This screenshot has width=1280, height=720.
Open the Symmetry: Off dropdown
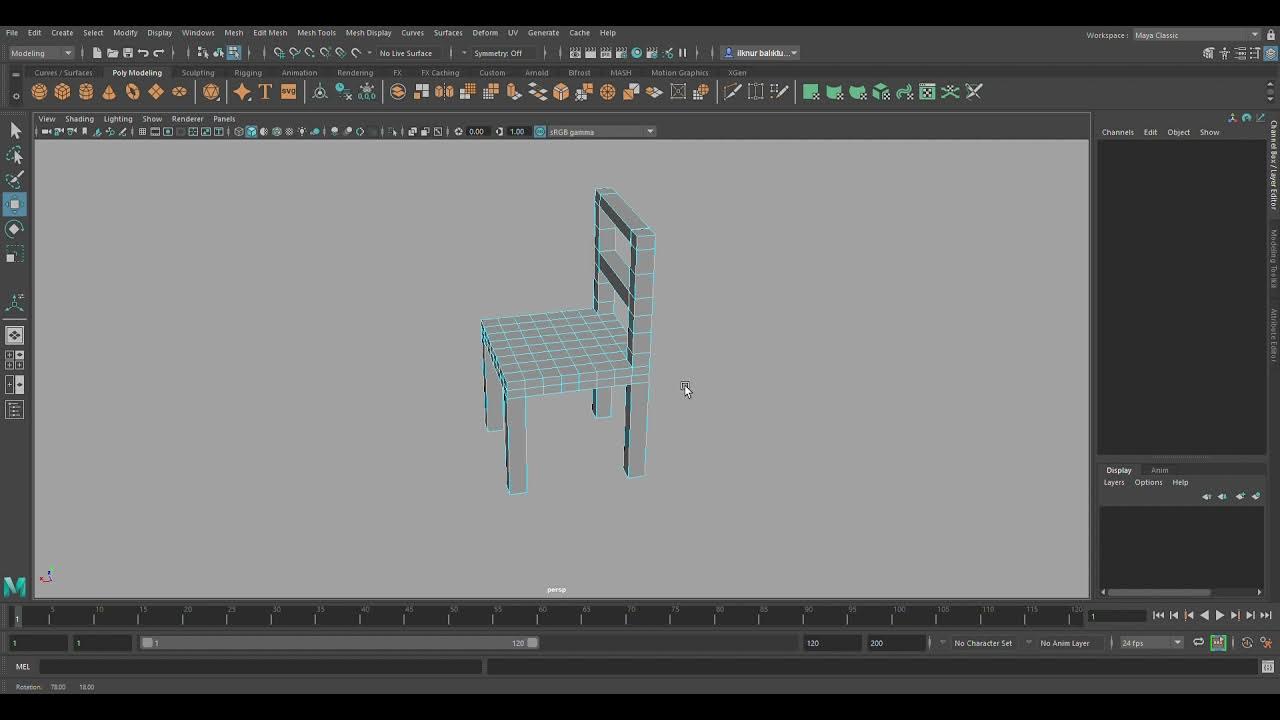tap(500, 53)
